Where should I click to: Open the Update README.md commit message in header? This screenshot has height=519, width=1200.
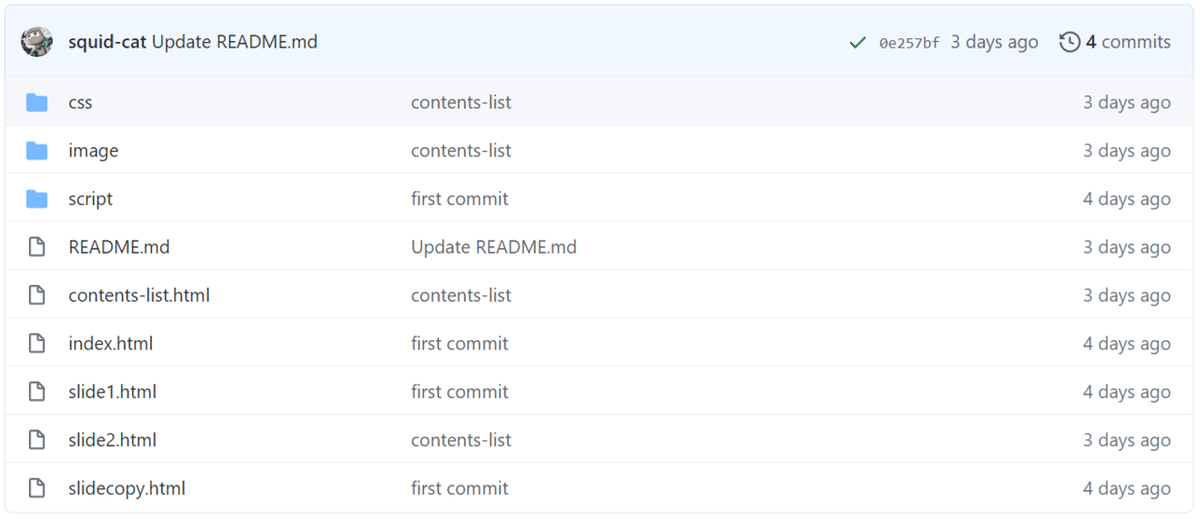coord(235,42)
